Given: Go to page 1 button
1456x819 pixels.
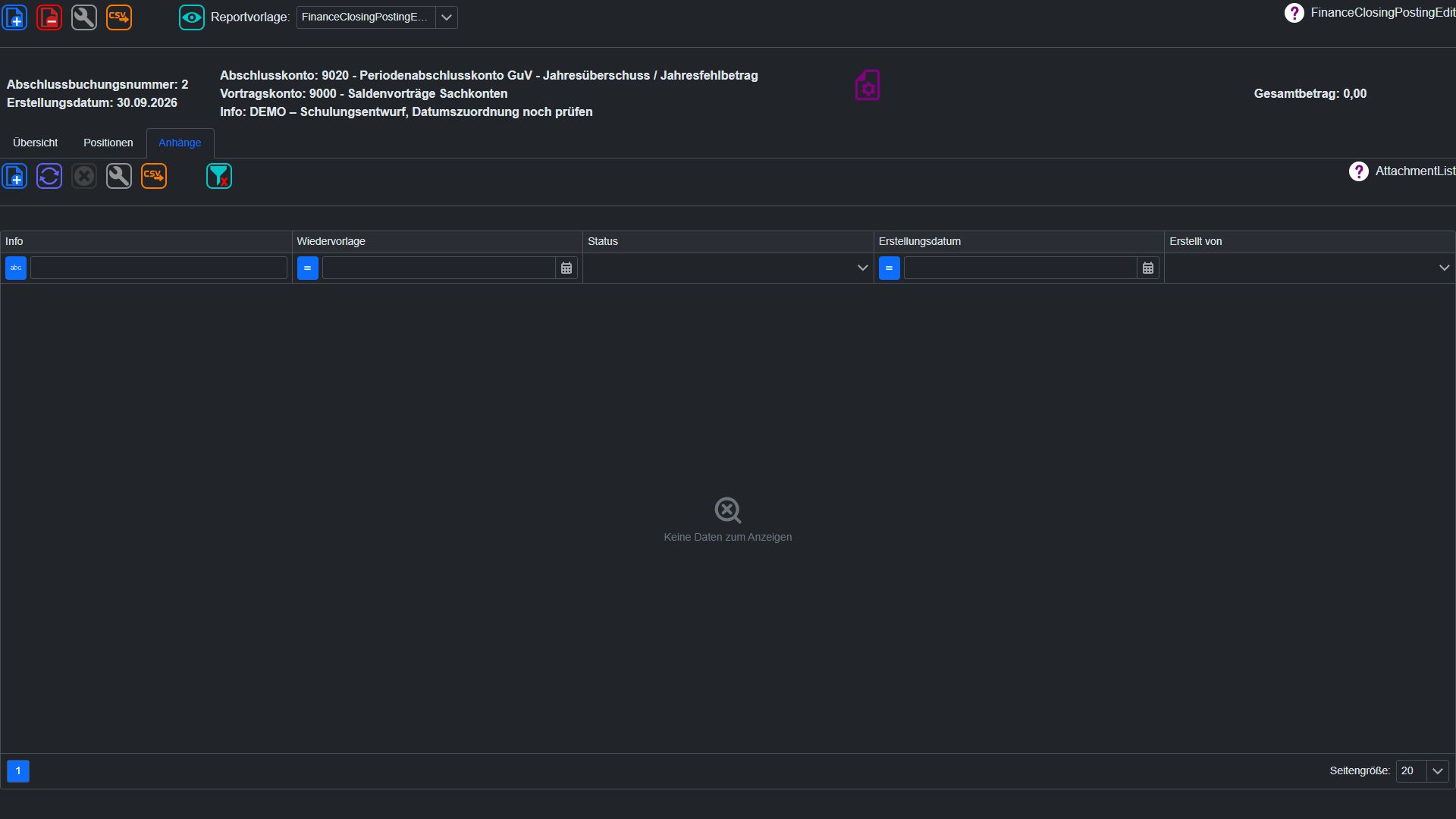Looking at the screenshot, I should pos(18,770).
